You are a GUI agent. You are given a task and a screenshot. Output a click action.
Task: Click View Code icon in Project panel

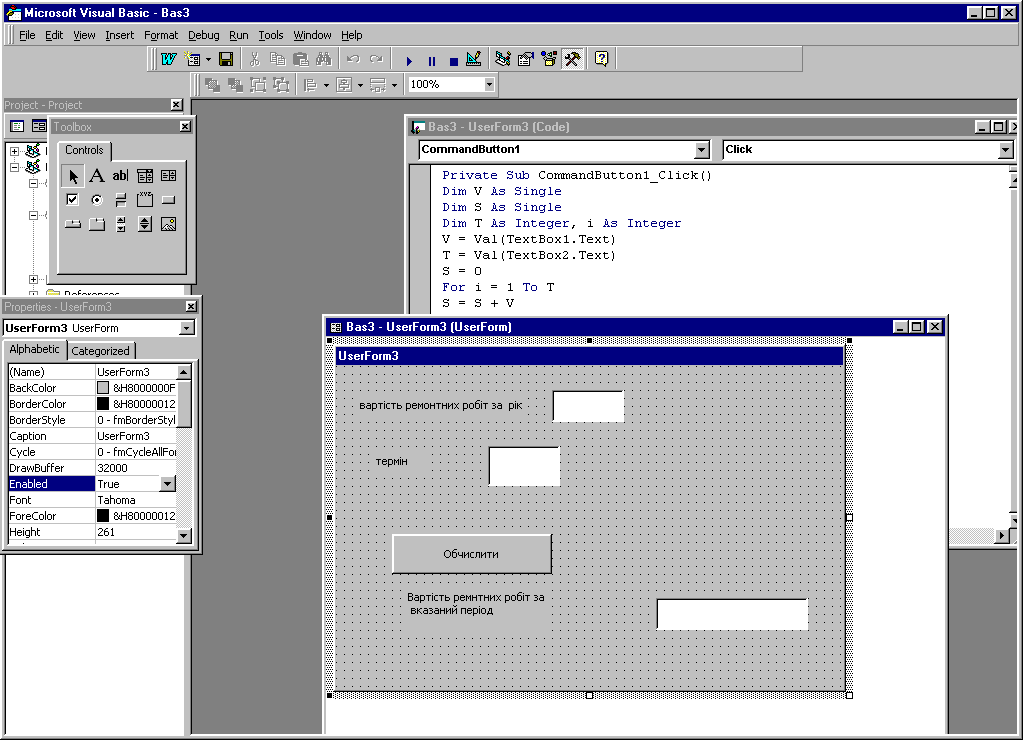tap(18, 126)
